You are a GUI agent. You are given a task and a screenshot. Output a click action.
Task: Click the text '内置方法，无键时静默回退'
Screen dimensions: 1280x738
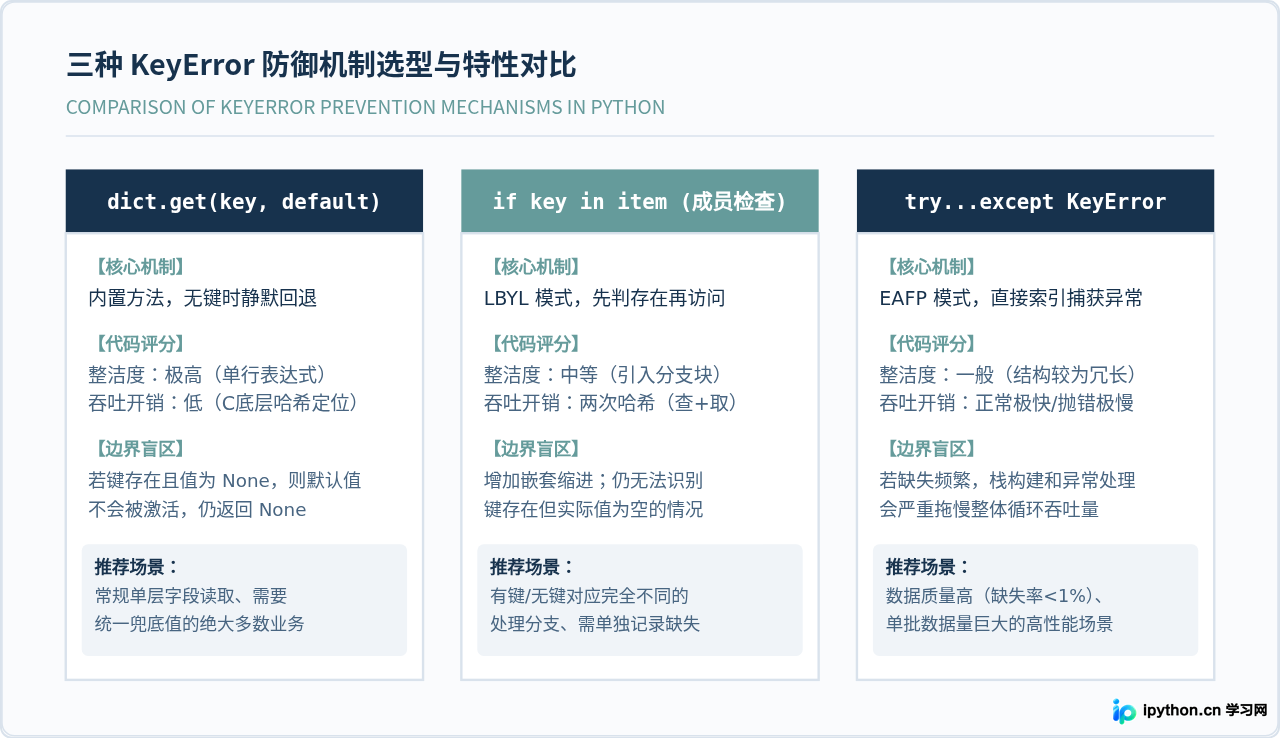coord(203,298)
